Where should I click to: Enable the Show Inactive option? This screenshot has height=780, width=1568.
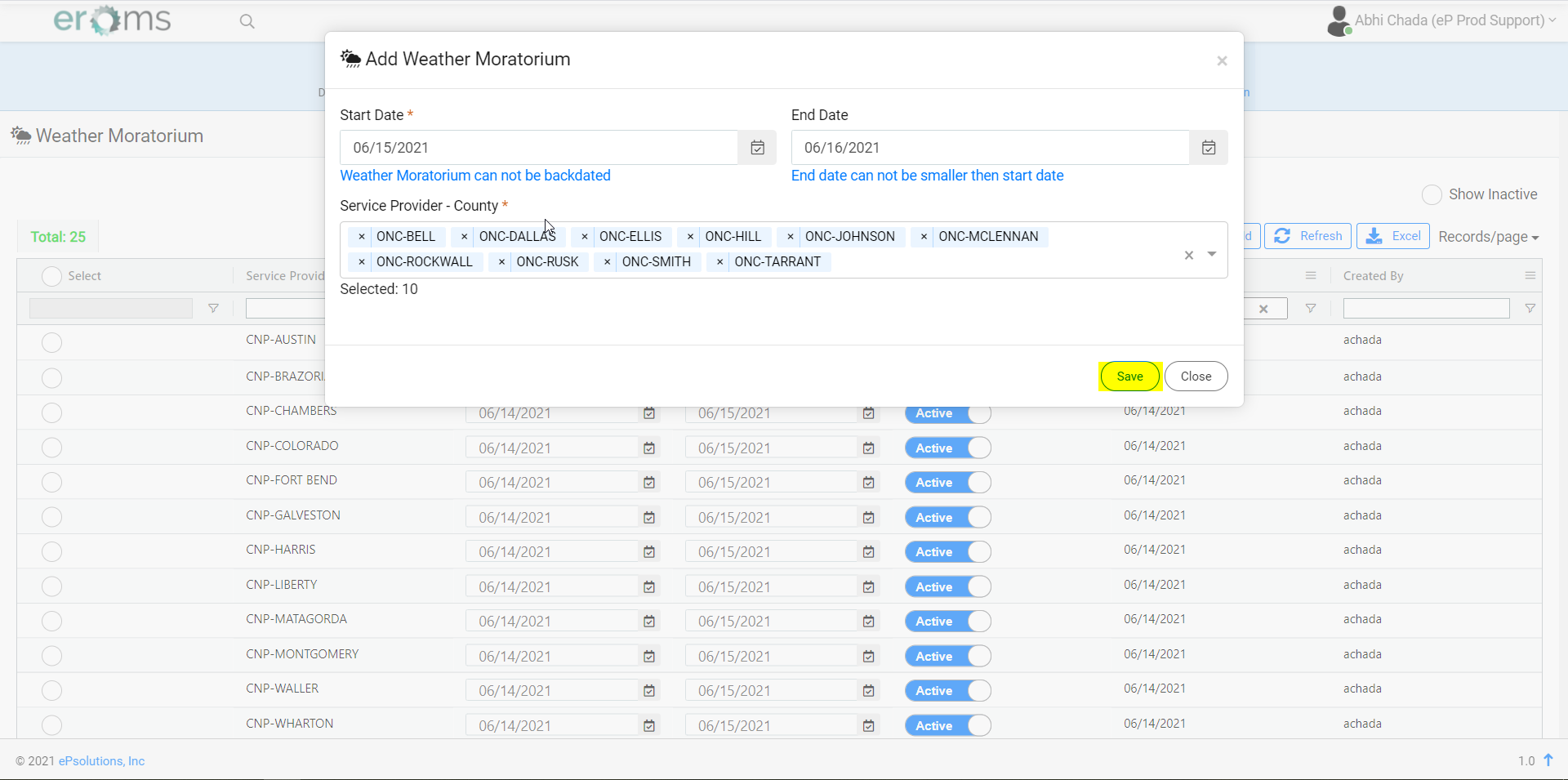pos(1432,194)
